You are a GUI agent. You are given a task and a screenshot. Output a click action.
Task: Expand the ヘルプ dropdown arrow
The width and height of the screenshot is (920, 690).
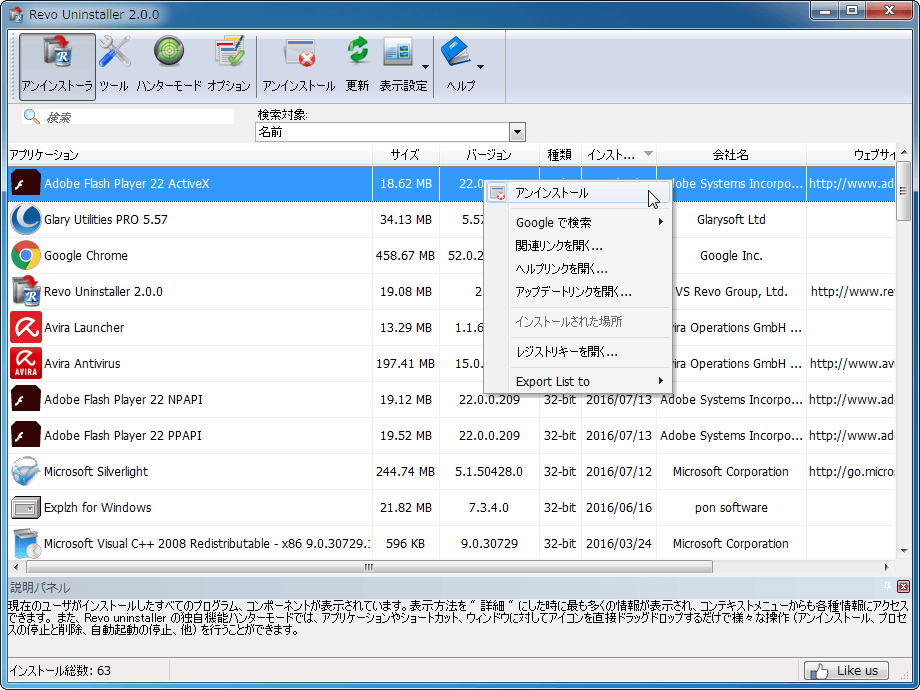coord(481,66)
